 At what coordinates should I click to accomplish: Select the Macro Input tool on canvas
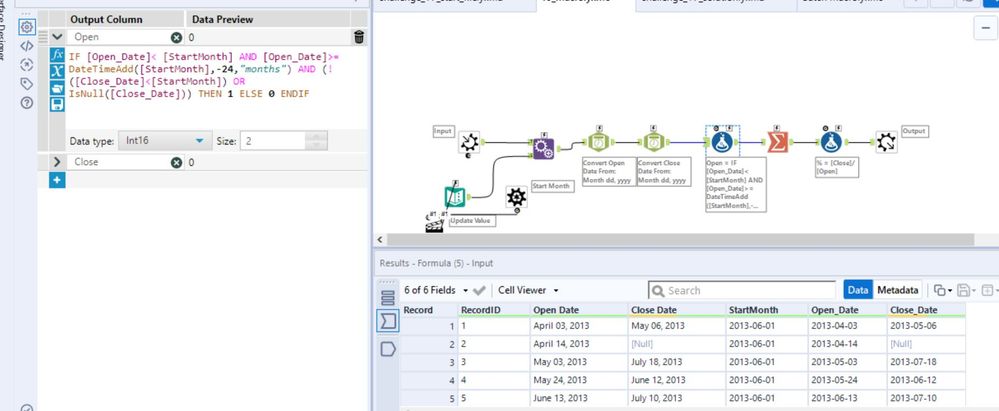(x=469, y=142)
